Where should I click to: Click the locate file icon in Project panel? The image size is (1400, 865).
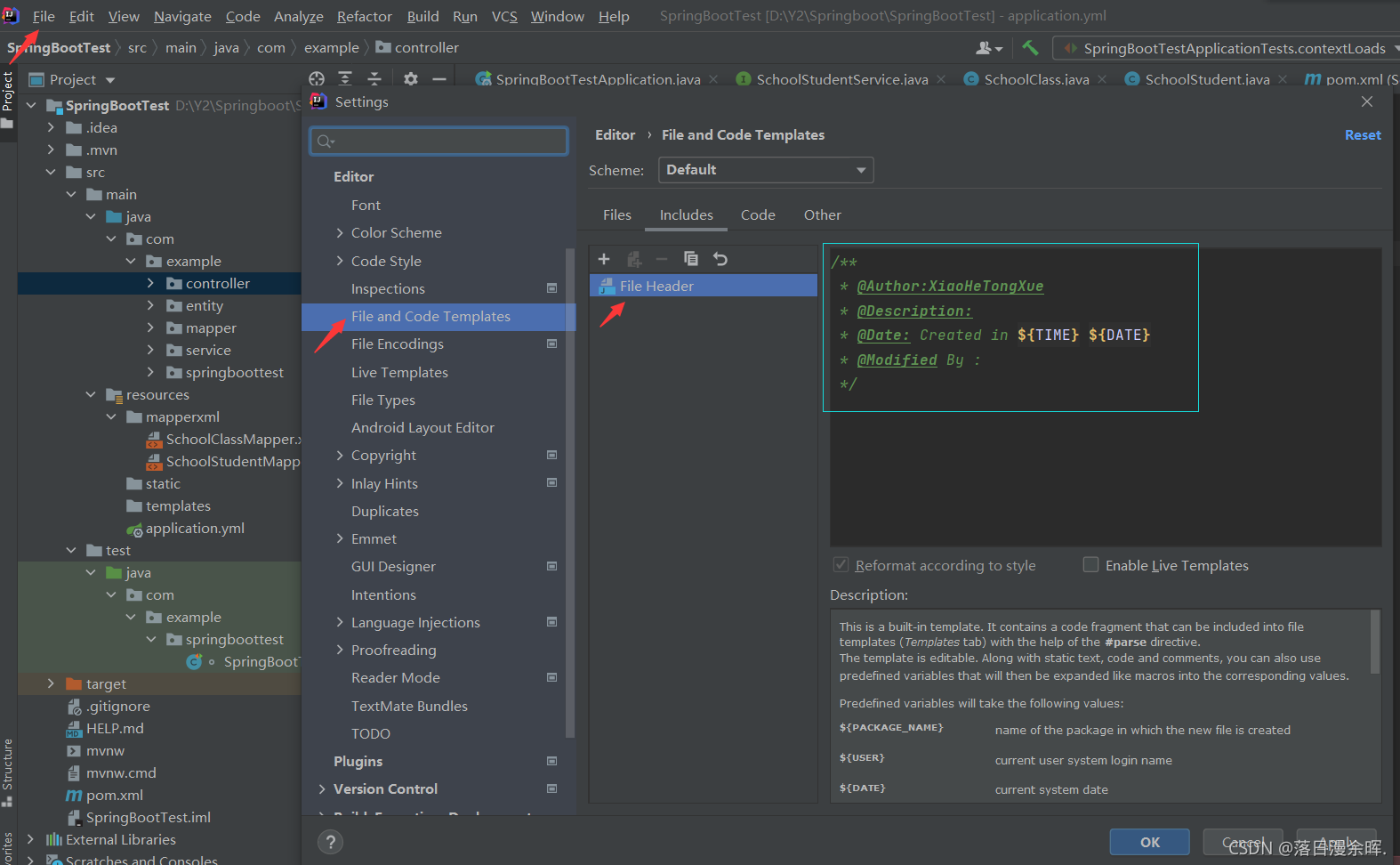pyautogui.click(x=317, y=79)
